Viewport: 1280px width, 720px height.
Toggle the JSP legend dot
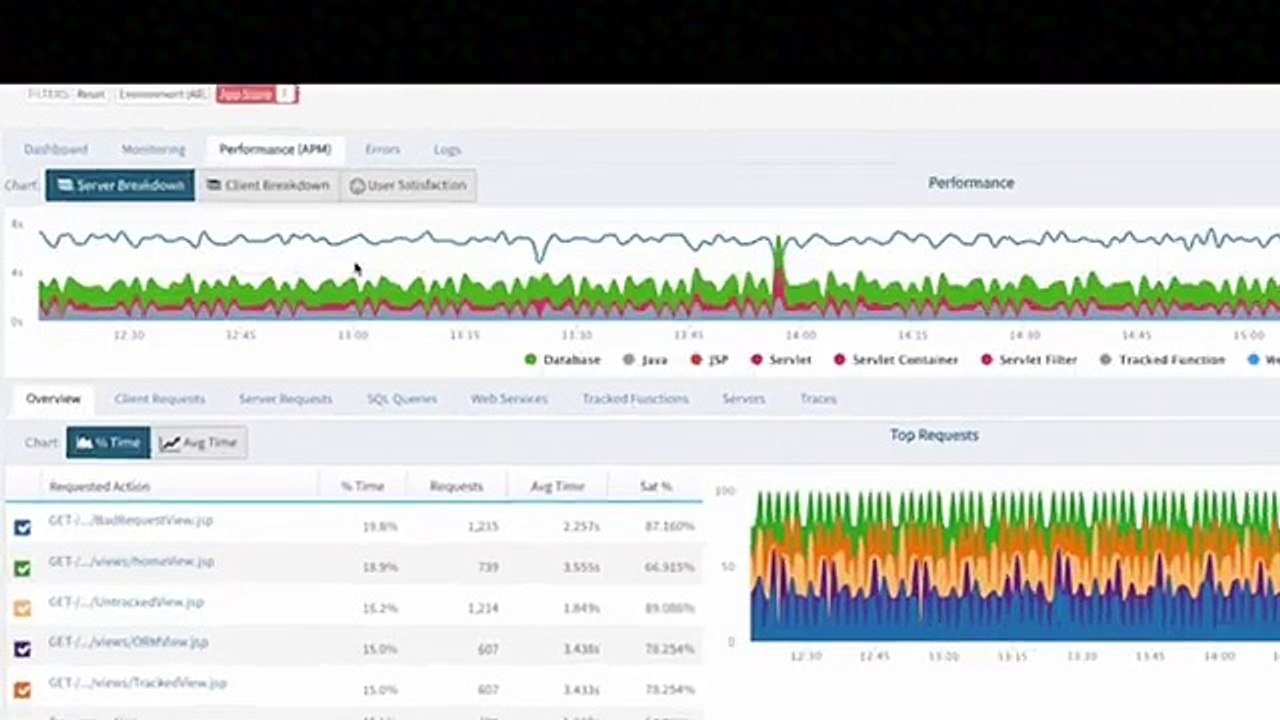(x=696, y=359)
